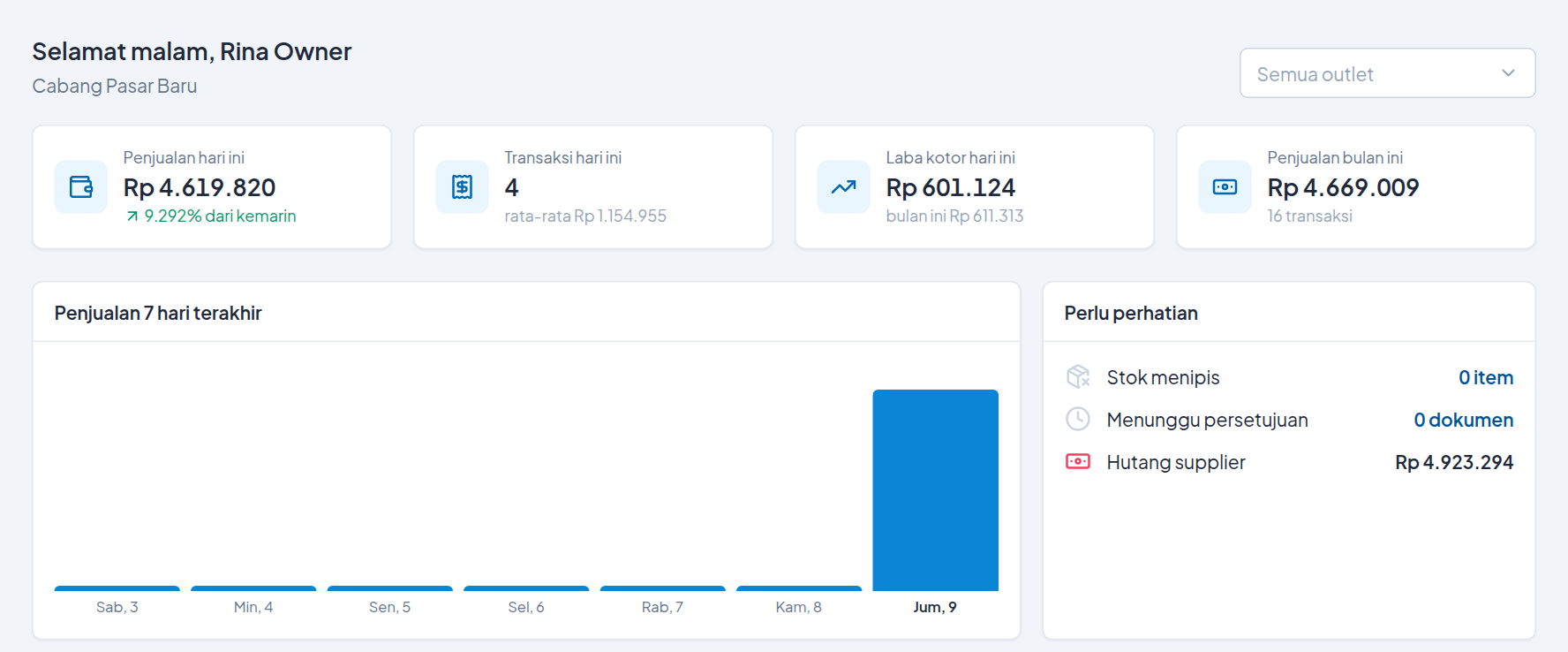Image resolution: width=1568 pixels, height=652 pixels.
Task: Open the Semua outlet dropdown
Action: [x=1387, y=73]
